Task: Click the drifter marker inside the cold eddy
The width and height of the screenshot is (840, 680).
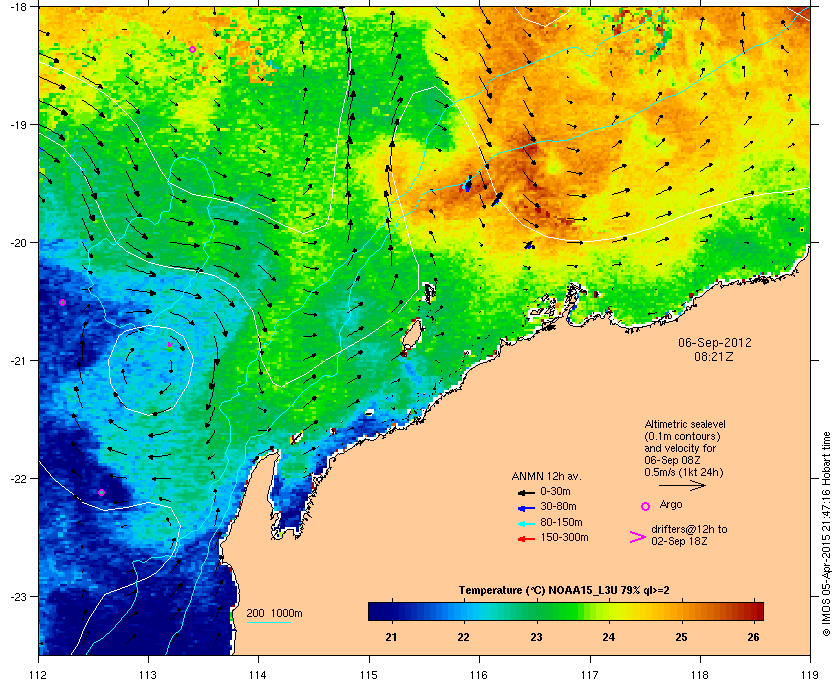Action: pos(170,346)
